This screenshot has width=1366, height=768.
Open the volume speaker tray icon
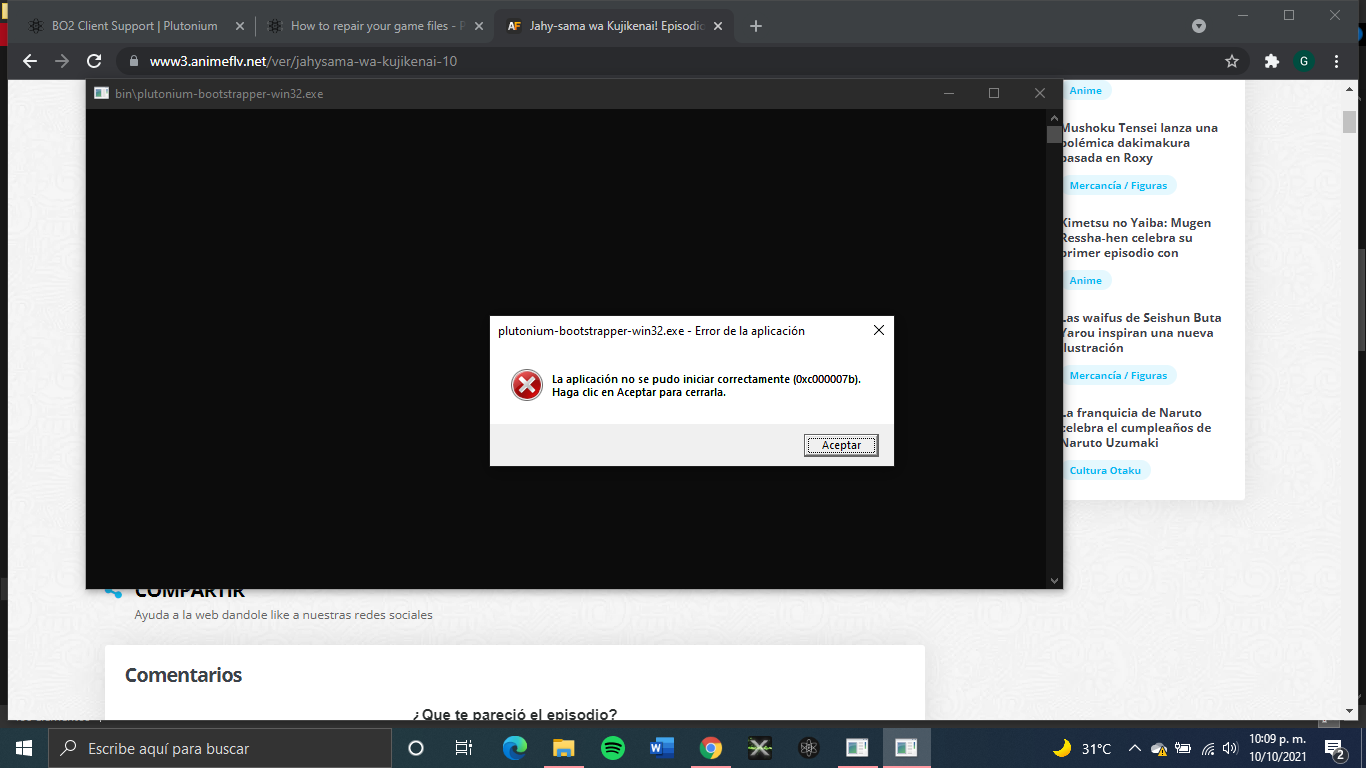[x=1230, y=748]
